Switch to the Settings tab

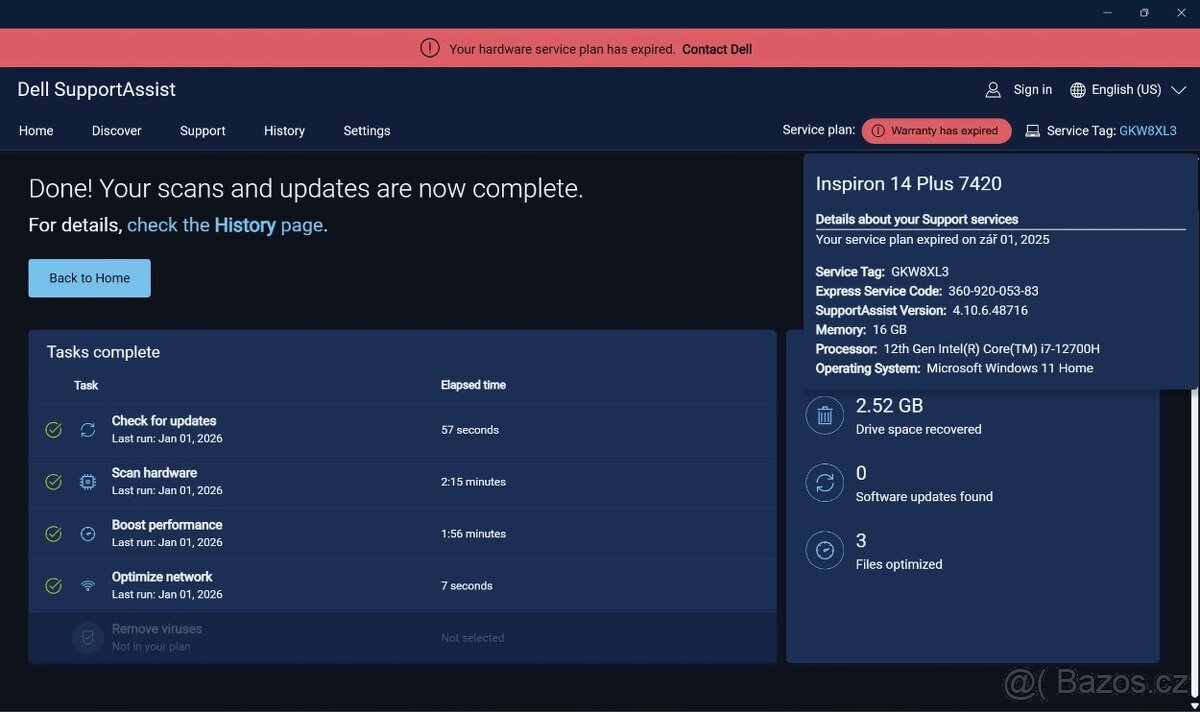[x=366, y=131]
